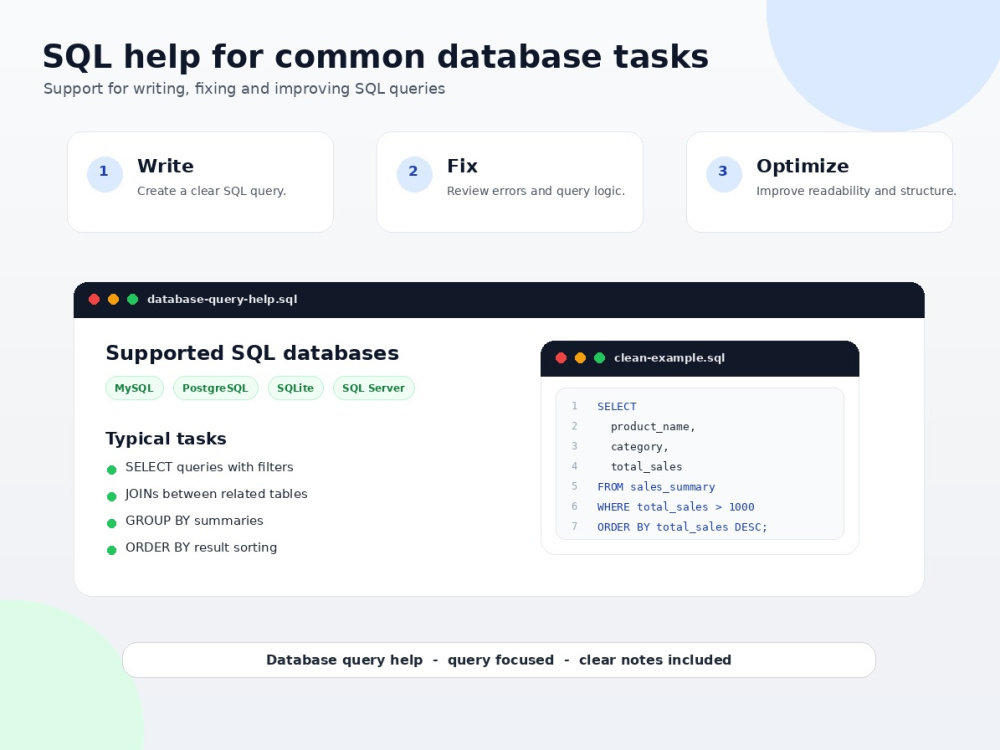
Task: Click 'ORDER BY total_sales DESC;' code line
Action: click(x=682, y=527)
